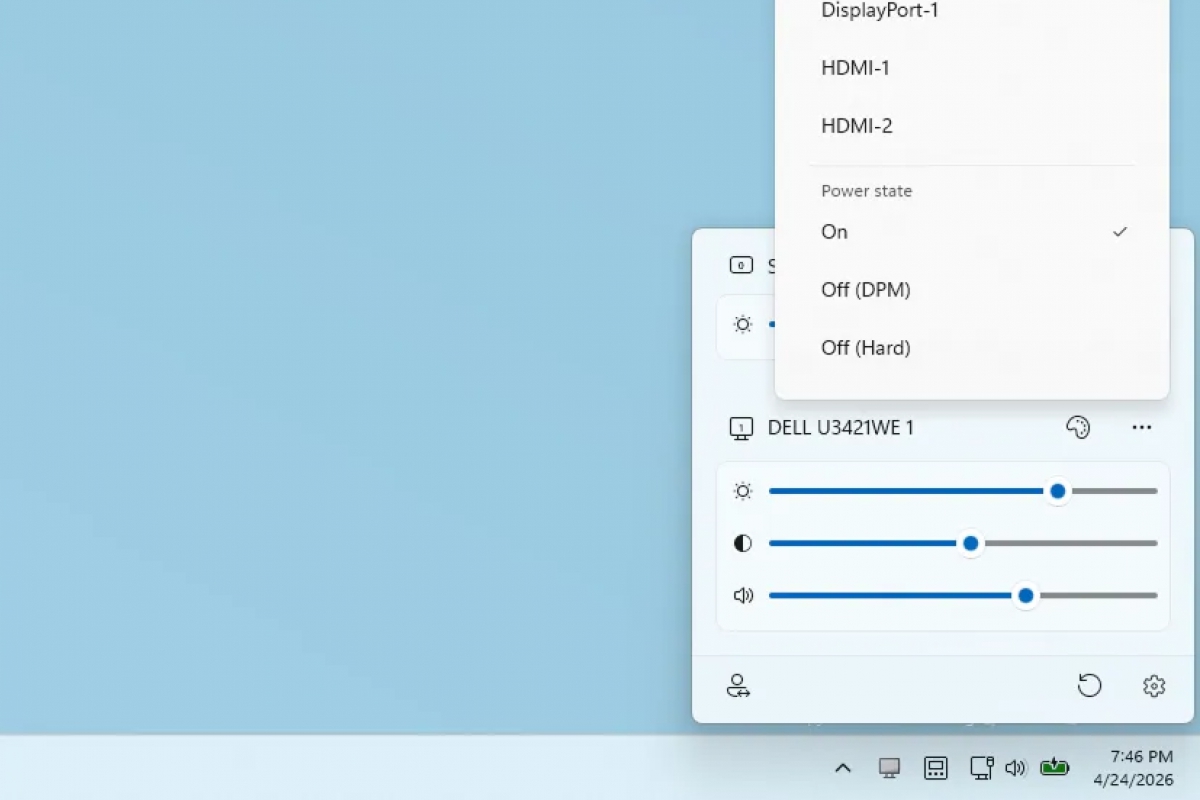
Task: Show hidden tray icons with the chevron
Action: tap(843, 768)
